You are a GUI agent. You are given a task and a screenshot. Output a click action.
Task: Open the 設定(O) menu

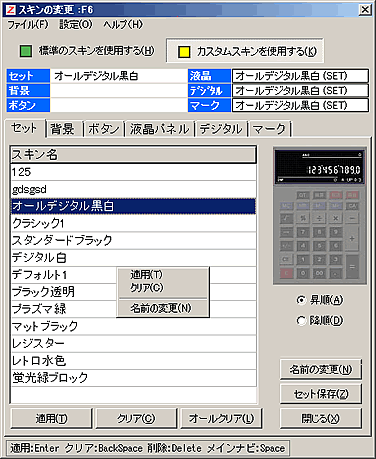[x=76, y=24]
